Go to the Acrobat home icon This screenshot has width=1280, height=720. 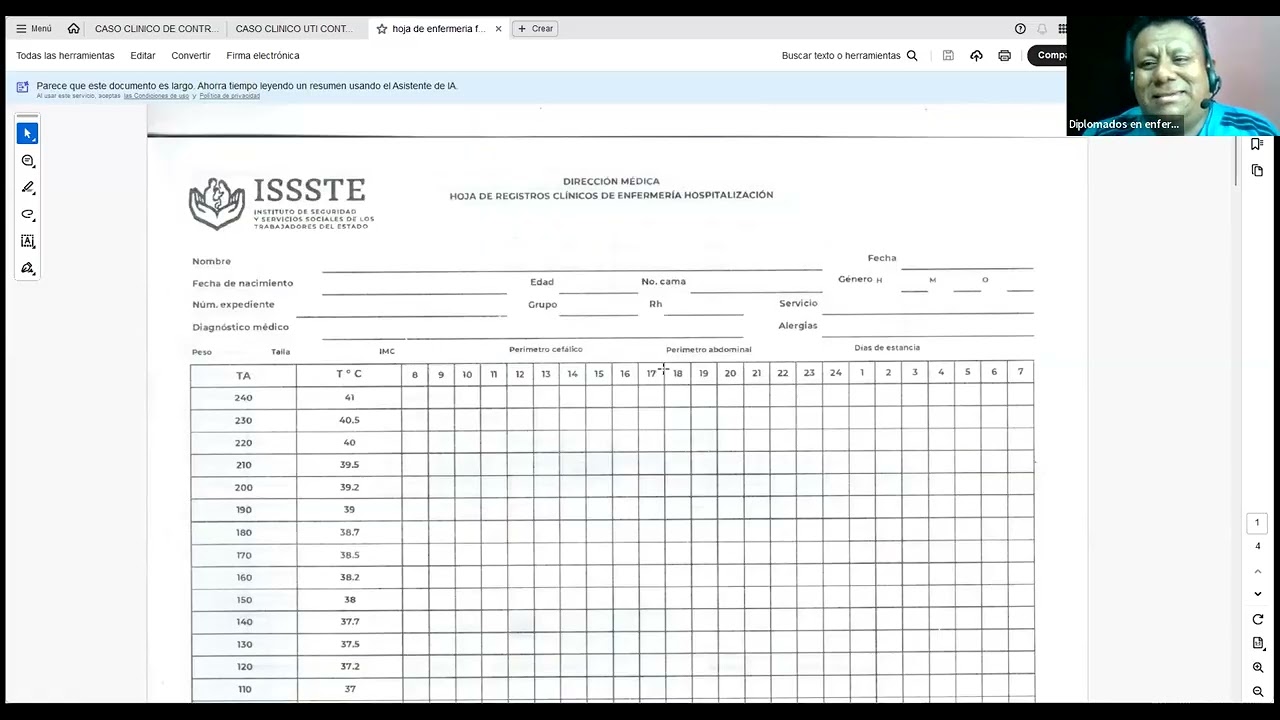coord(73,29)
